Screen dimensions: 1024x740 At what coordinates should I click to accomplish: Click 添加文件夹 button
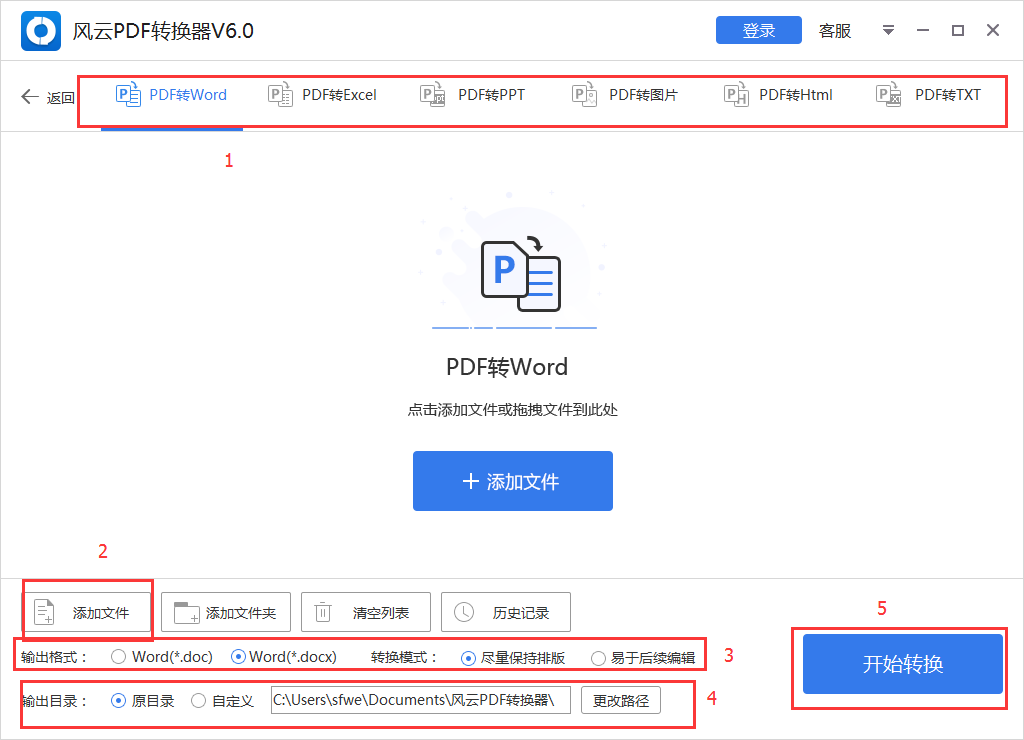coord(226,612)
